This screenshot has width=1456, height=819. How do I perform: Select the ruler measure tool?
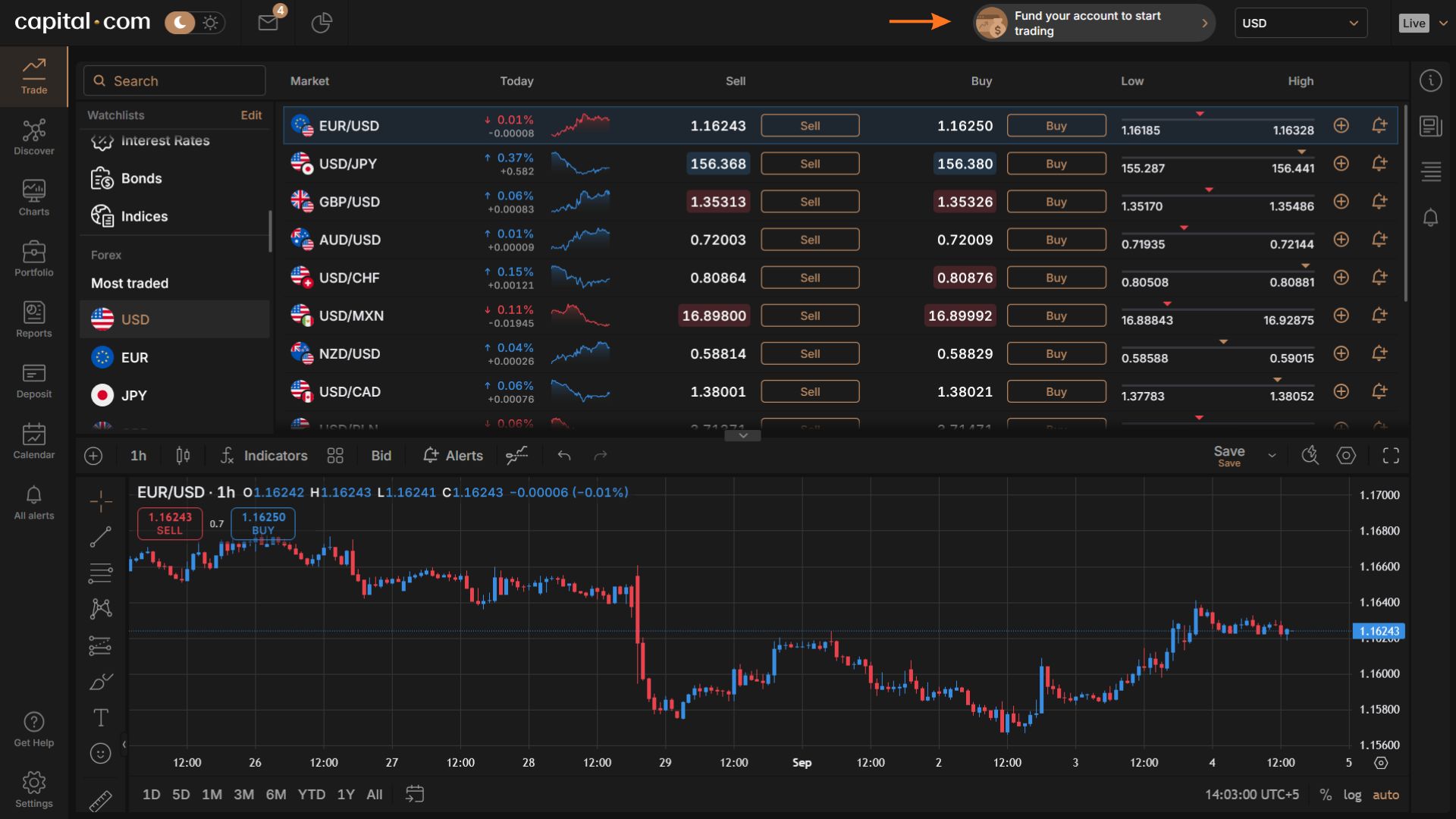[101, 801]
